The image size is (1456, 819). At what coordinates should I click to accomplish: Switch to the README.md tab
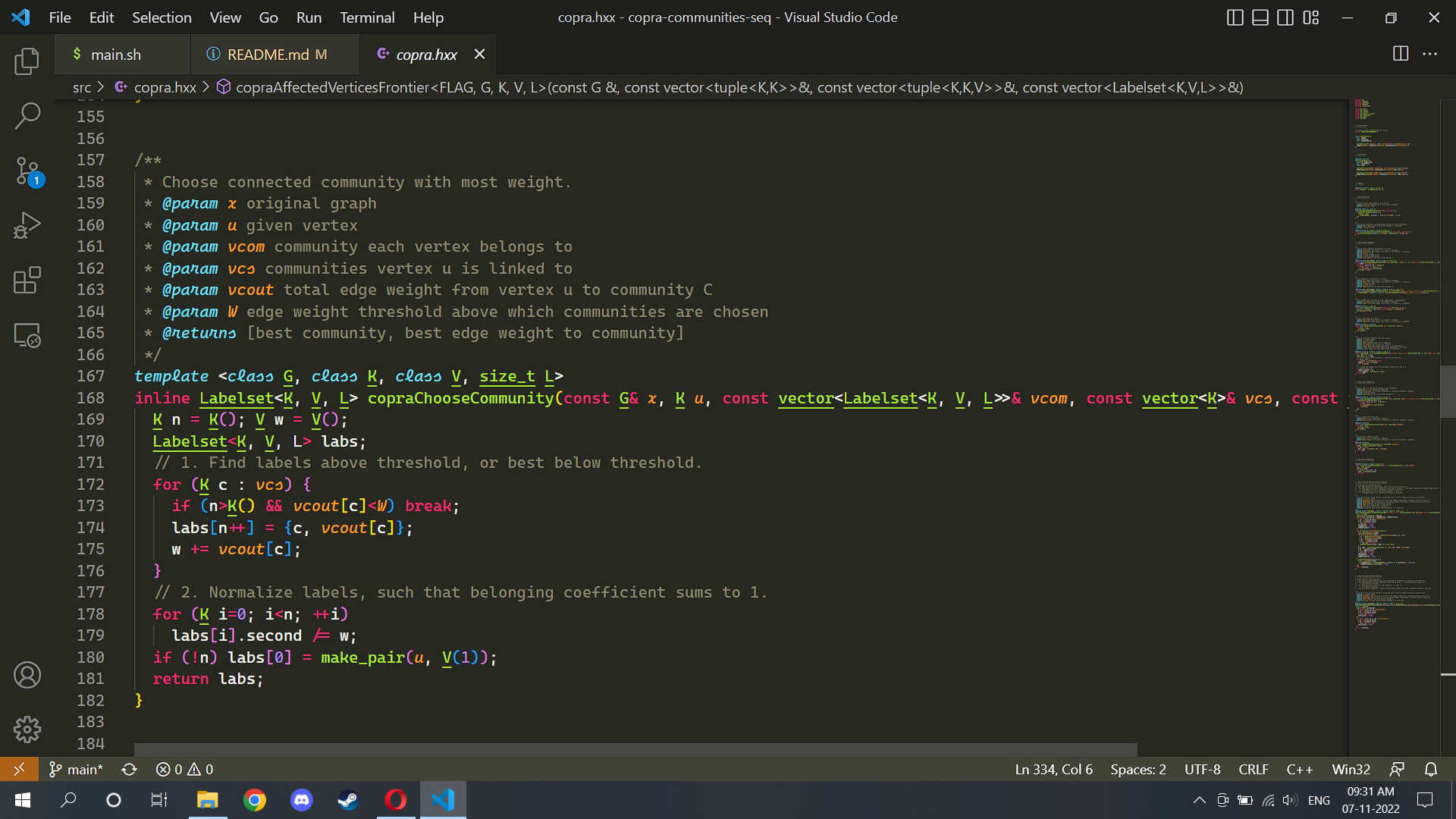[x=268, y=55]
